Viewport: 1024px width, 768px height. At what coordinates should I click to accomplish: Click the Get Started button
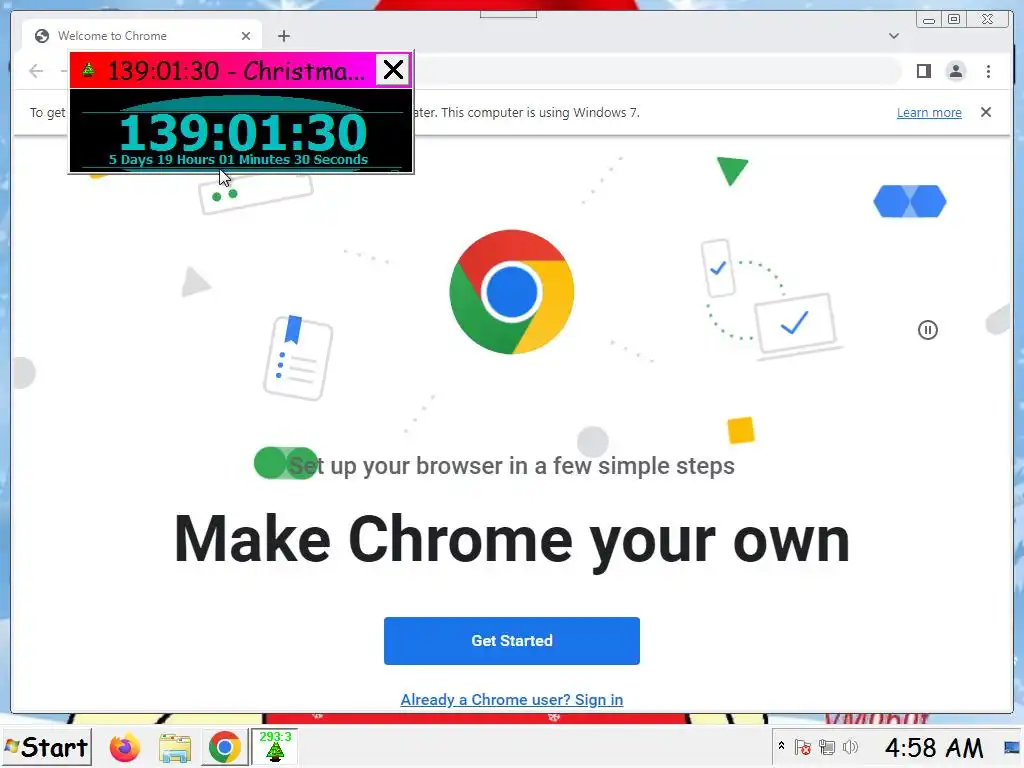[x=511, y=641]
